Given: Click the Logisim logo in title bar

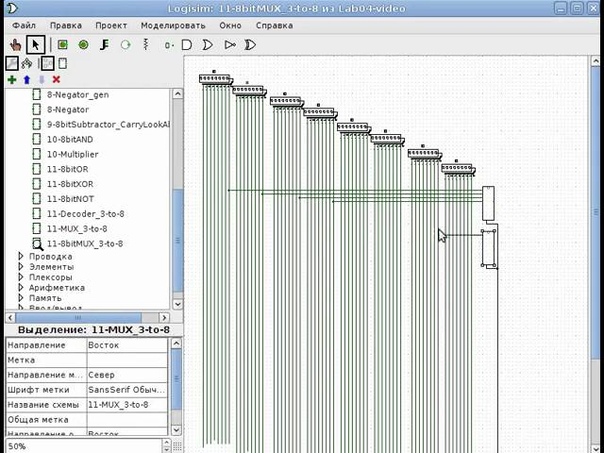Looking at the screenshot, I should (12, 8).
